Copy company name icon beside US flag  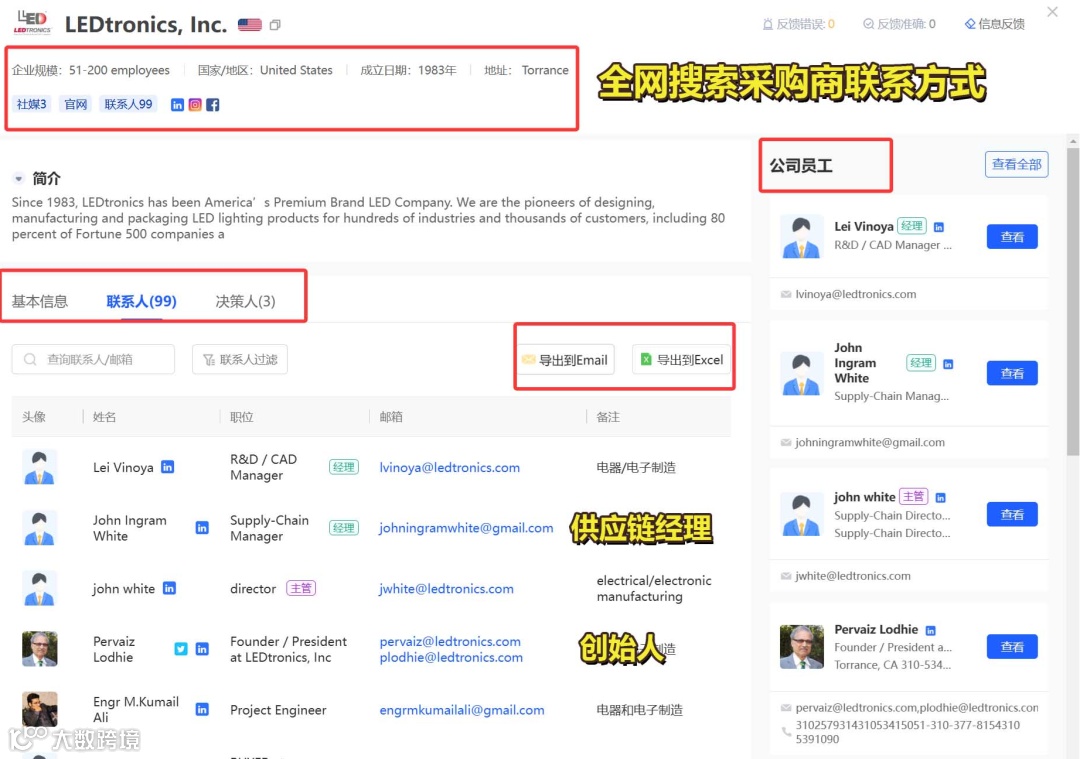[x=275, y=25]
